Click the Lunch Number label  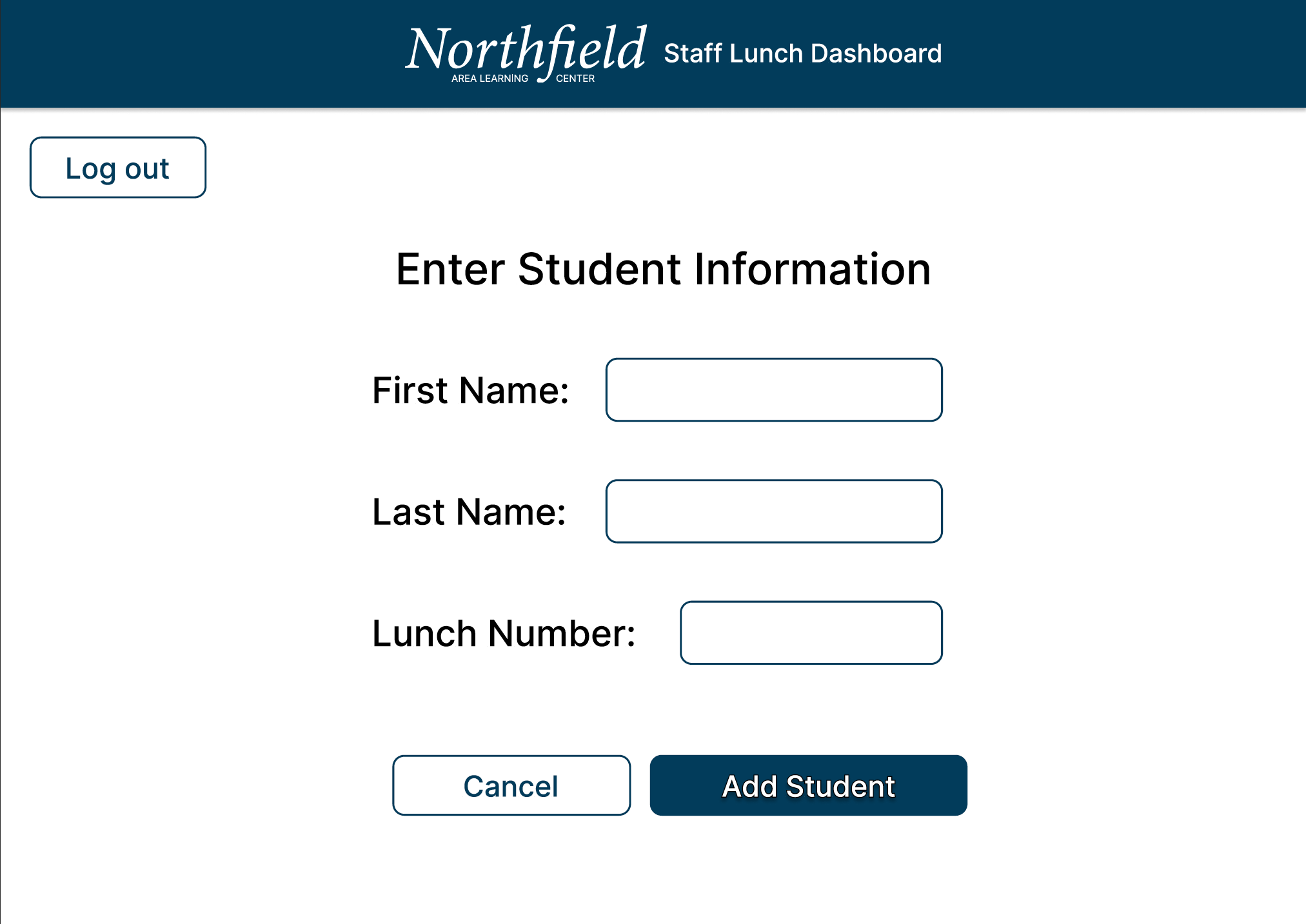coord(504,633)
